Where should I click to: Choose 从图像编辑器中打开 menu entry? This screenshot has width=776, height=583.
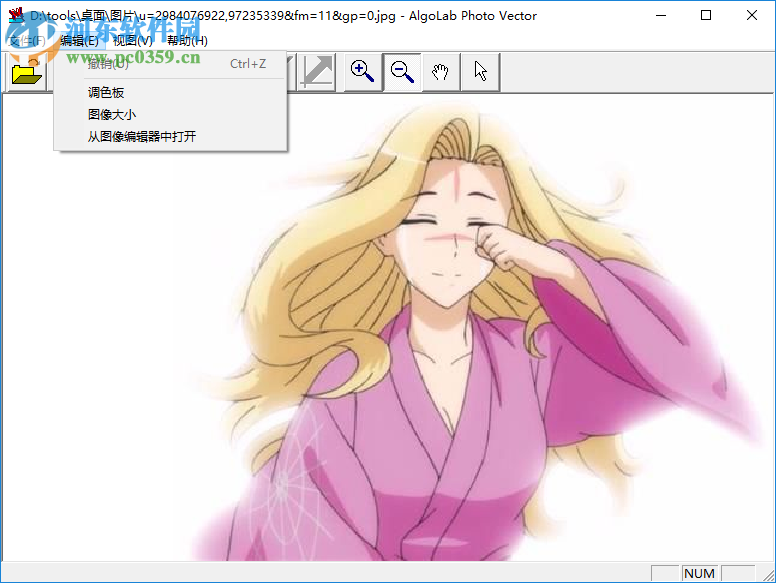(170, 136)
